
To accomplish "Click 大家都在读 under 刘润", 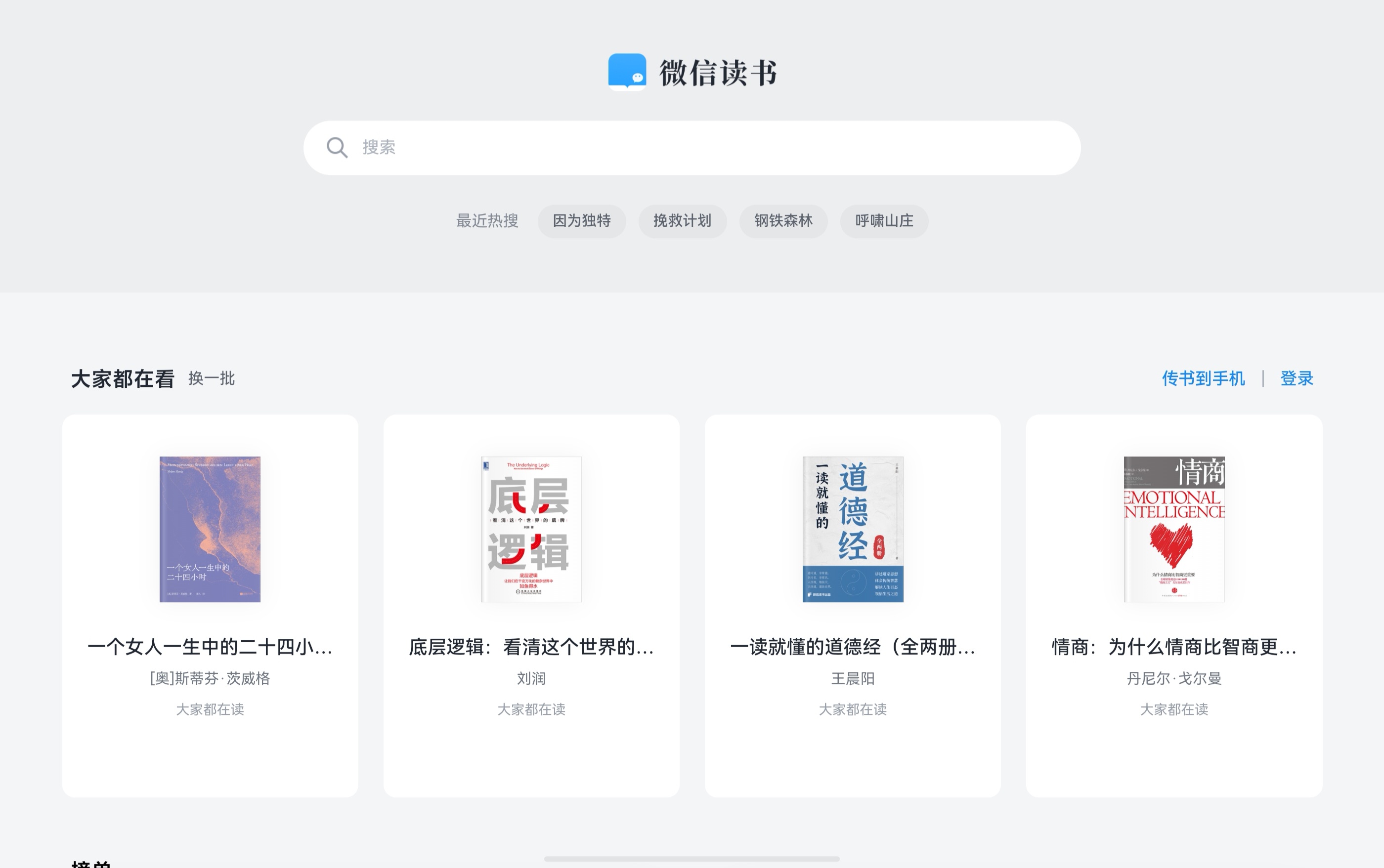I will (531, 709).
